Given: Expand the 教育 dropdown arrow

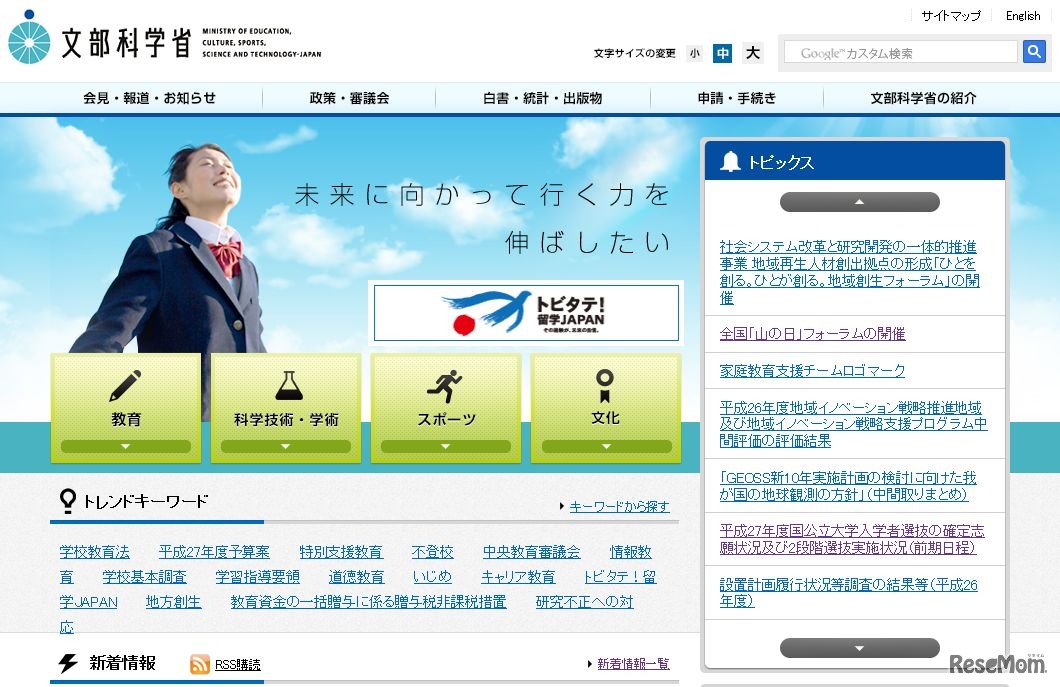Looking at the screenshot, I should (x=126, y=446).
